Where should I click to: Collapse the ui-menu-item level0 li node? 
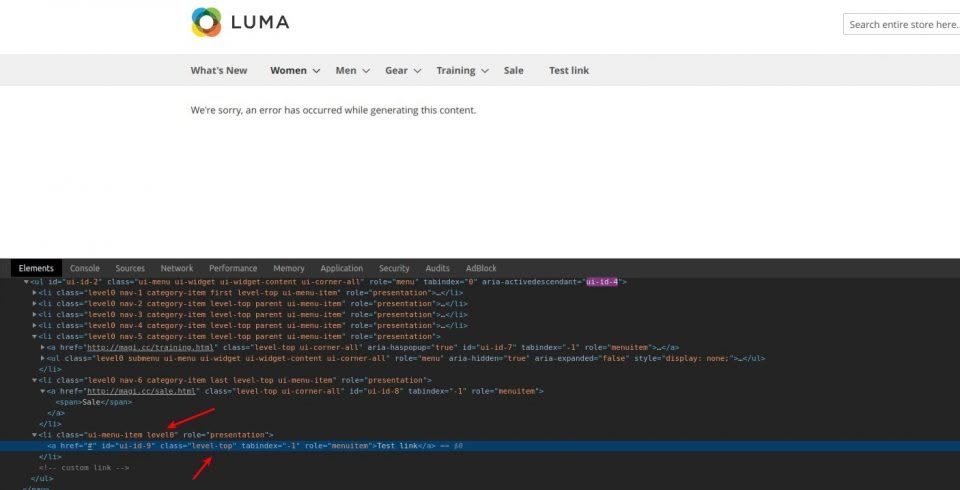35,435
